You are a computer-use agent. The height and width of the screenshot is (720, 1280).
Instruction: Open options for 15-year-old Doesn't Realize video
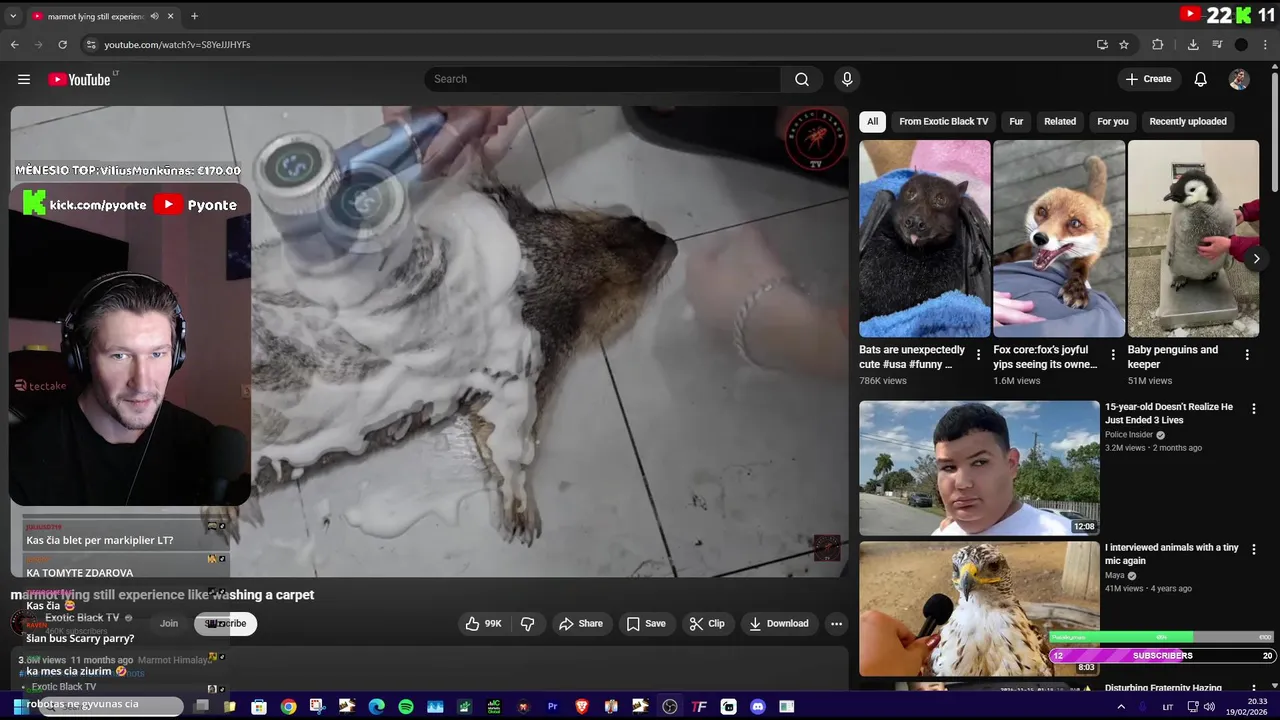pos(1253,408)
